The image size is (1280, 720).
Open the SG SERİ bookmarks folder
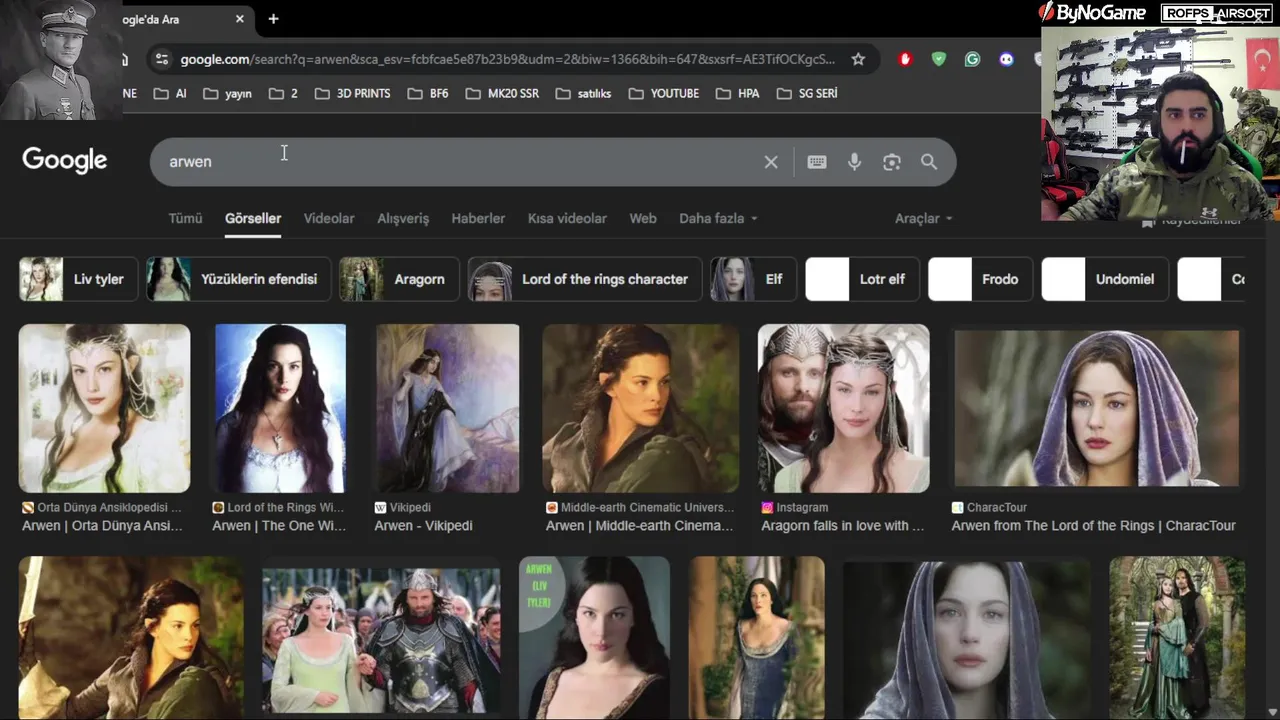pyautogui.click(x=806, y=93)
